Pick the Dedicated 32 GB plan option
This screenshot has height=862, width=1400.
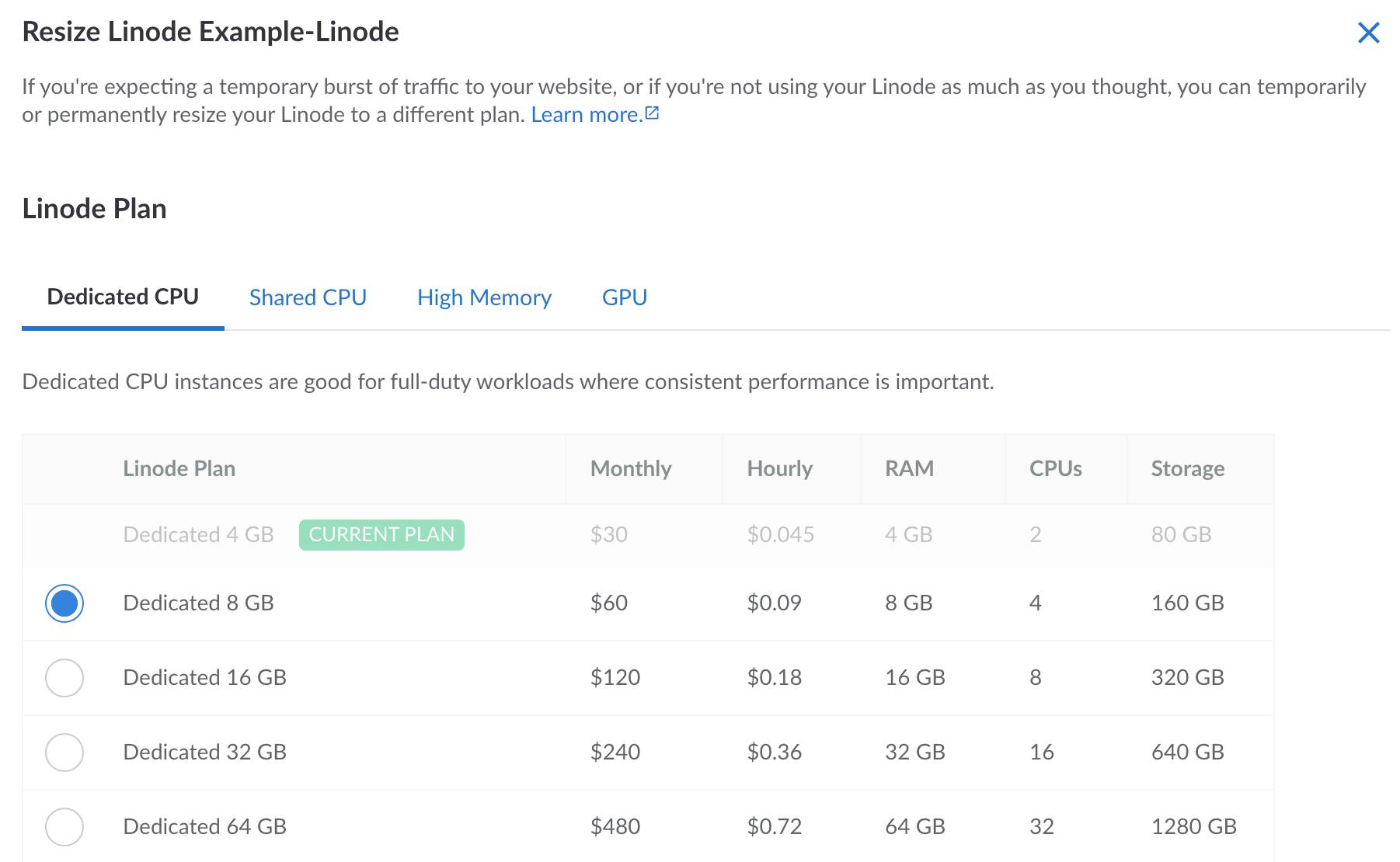(65, 752)
